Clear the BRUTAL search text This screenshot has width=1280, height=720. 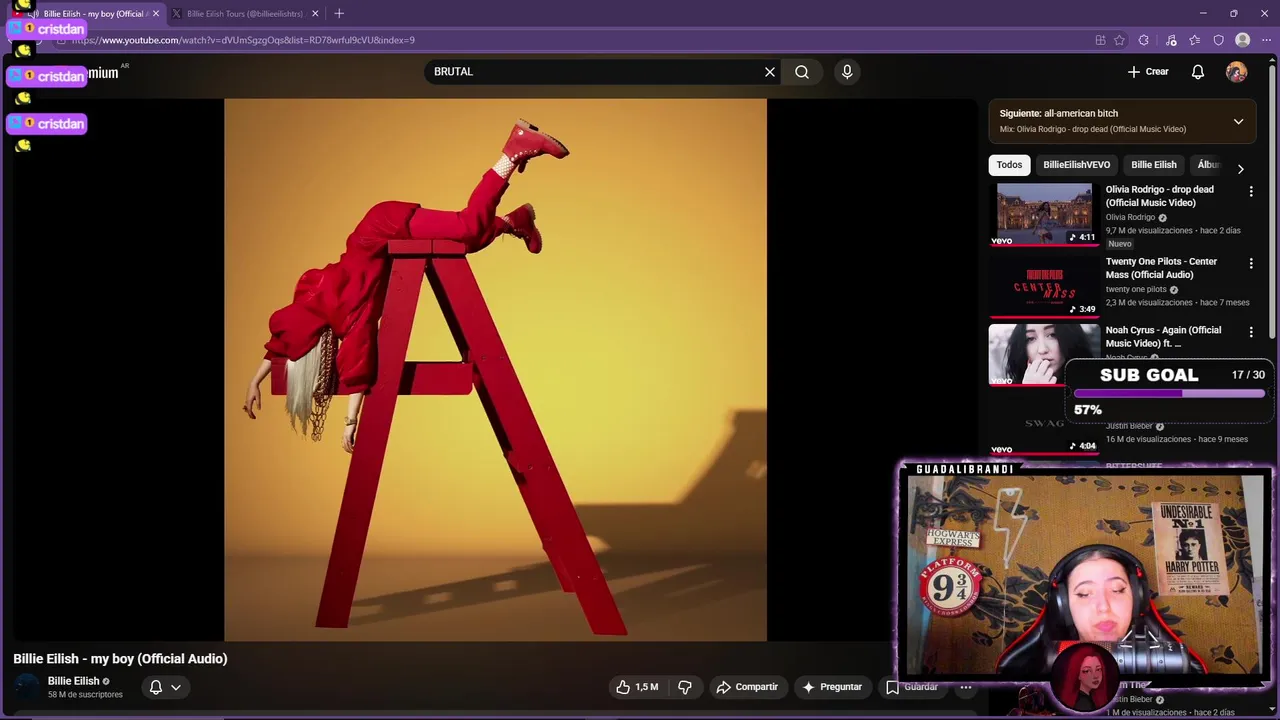tap(769, 72)
